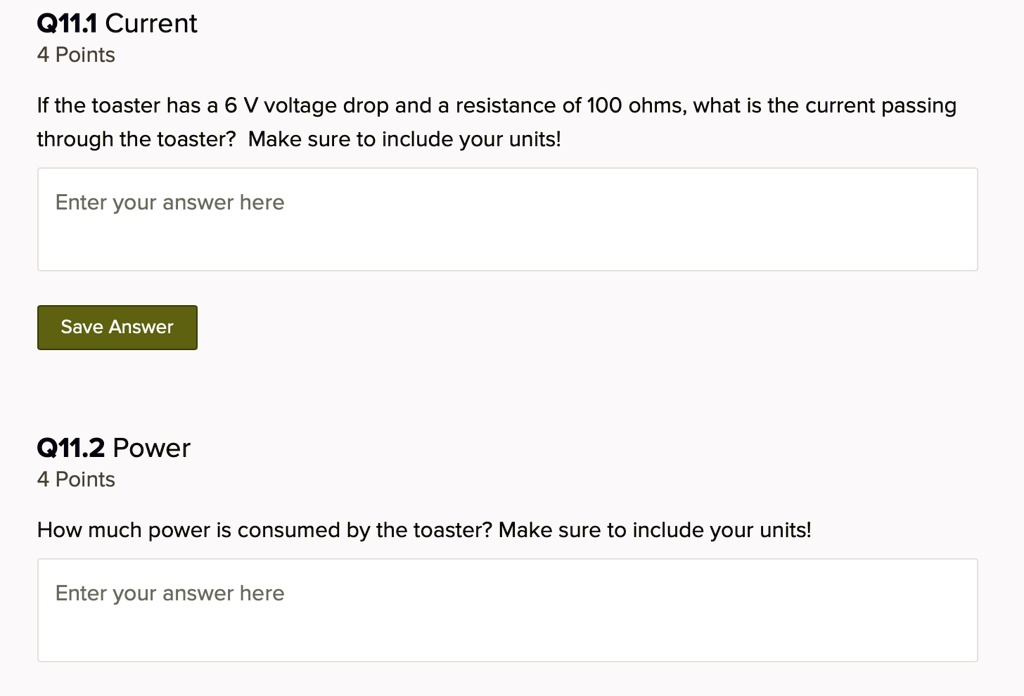Save your answer for the current question
This screenshot has width=1024, height=696.
116,327
